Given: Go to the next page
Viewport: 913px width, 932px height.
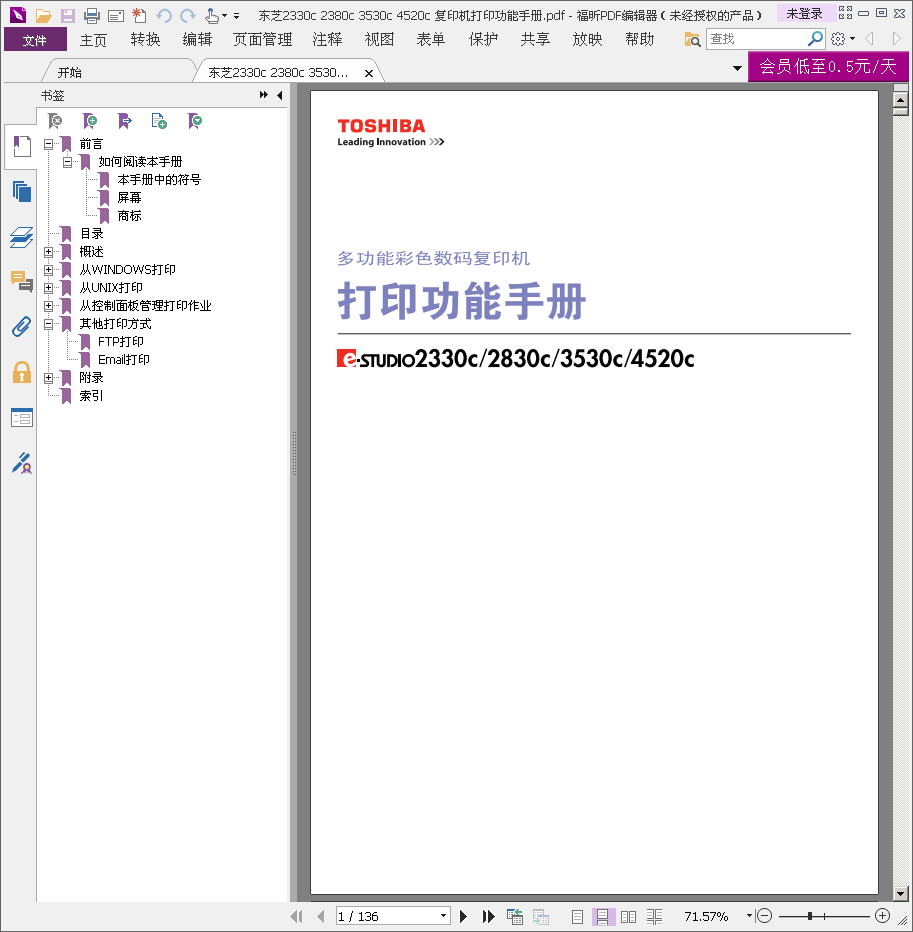Looking at the screenshot, I should pos(464,917).
